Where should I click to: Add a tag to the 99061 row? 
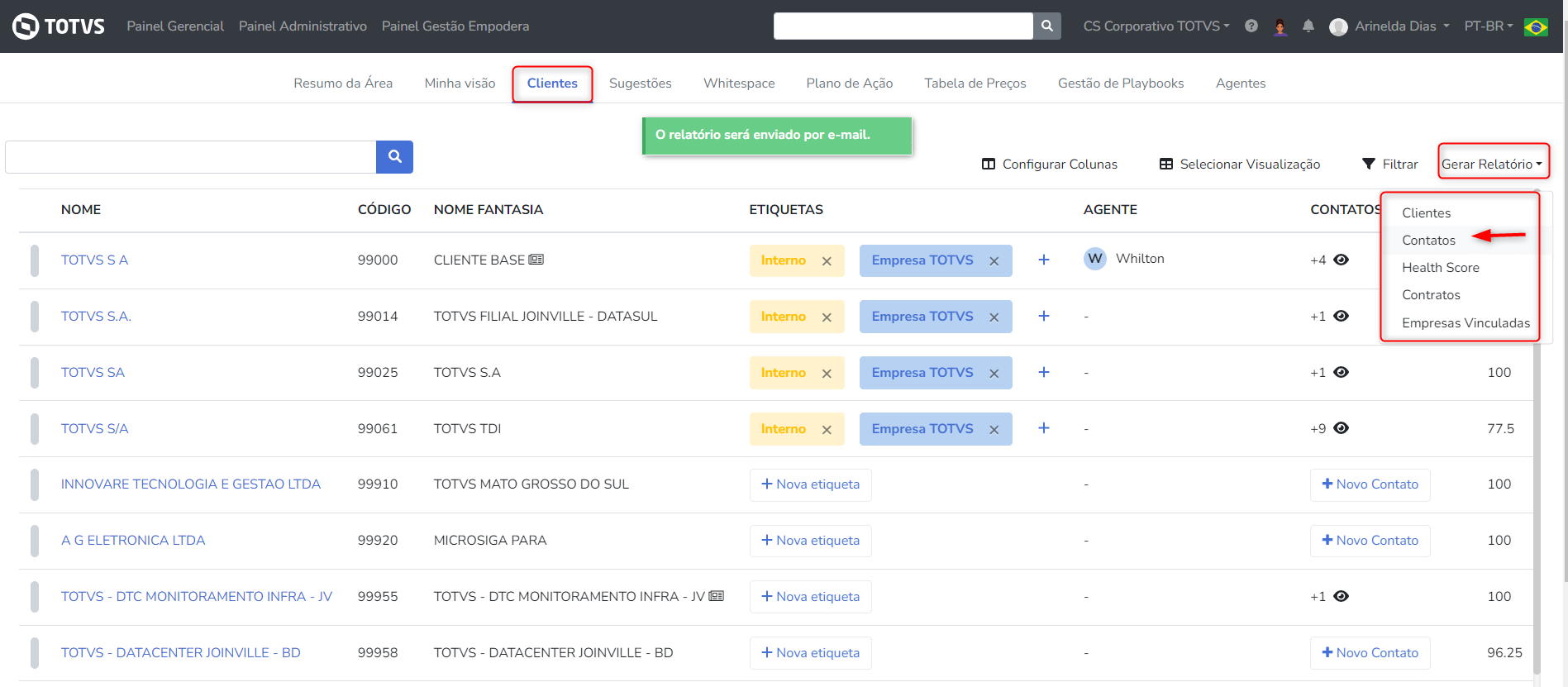(1044, 428)
